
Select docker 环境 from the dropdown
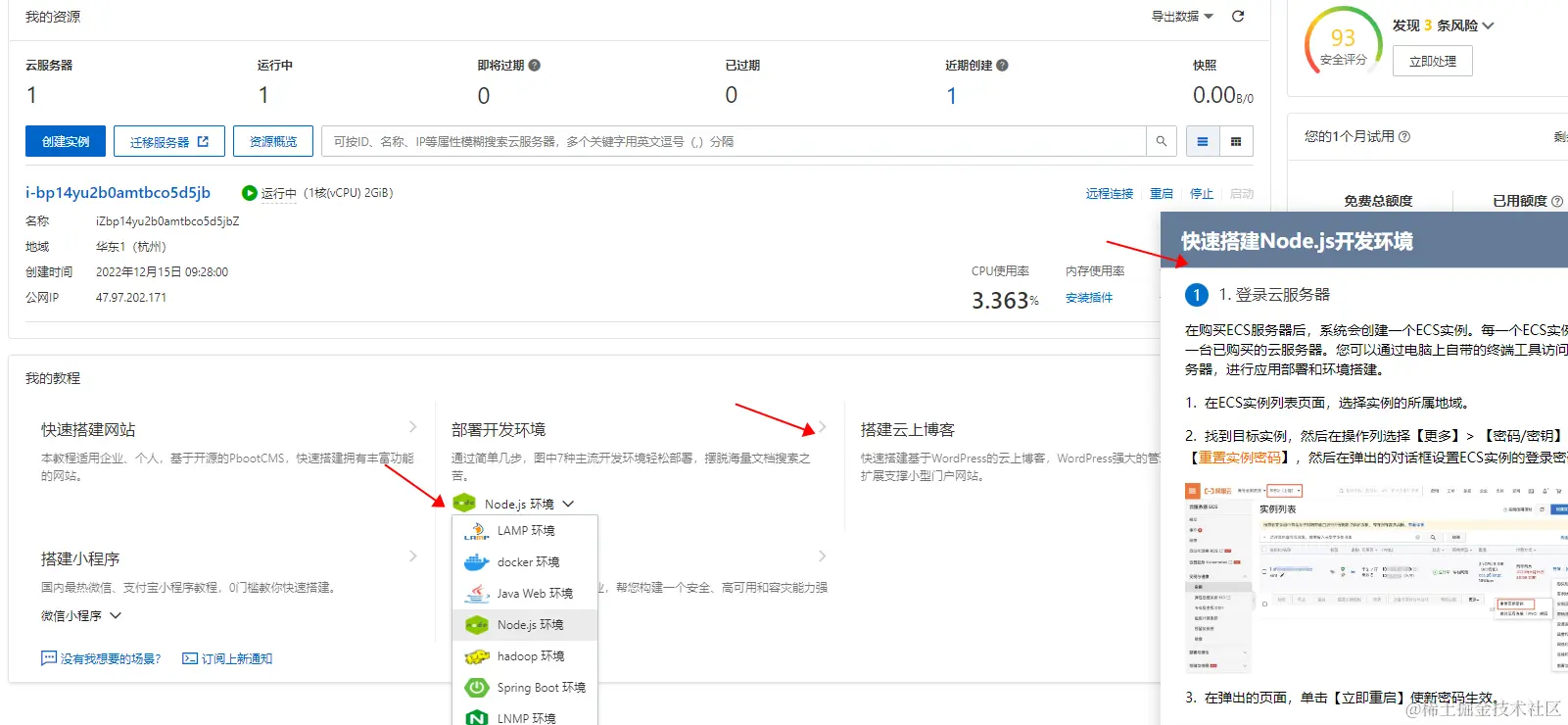[x=525, y=561]
